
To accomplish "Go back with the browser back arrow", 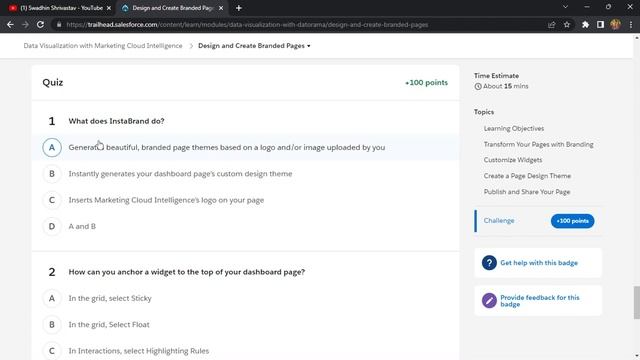I will [x=10, y=24].
